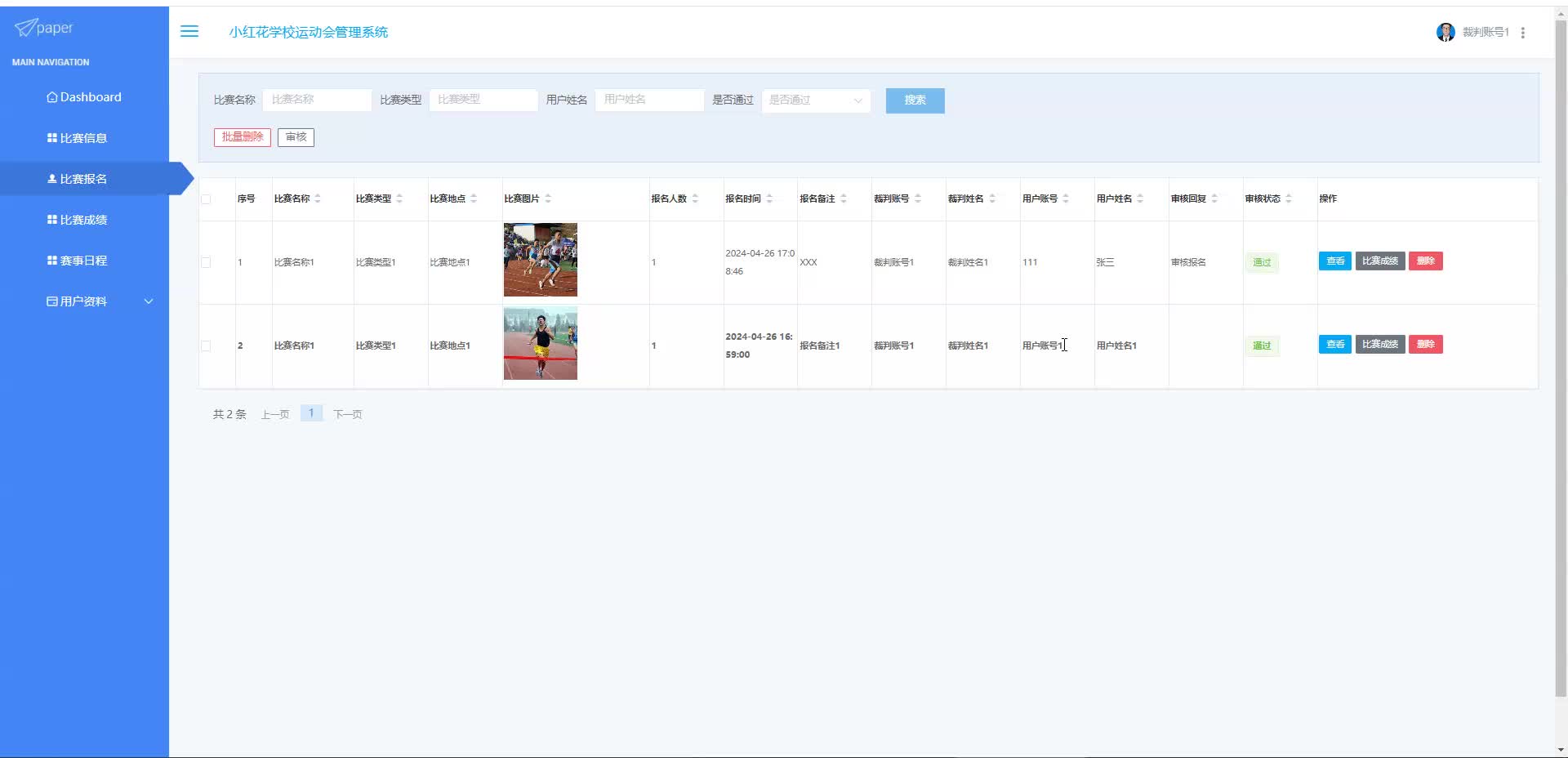Click the 张三 user name cell

pyautogui.click(x=1105, y=263)
